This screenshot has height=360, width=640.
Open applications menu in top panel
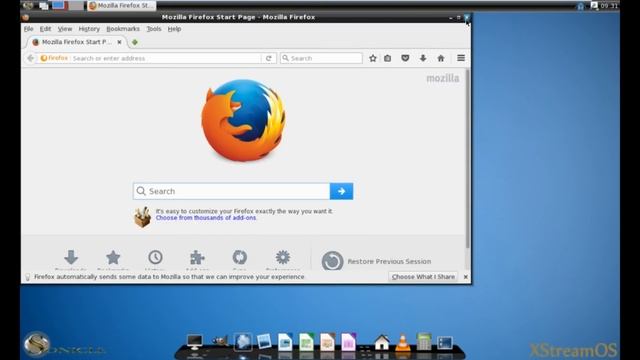[28, 6]
